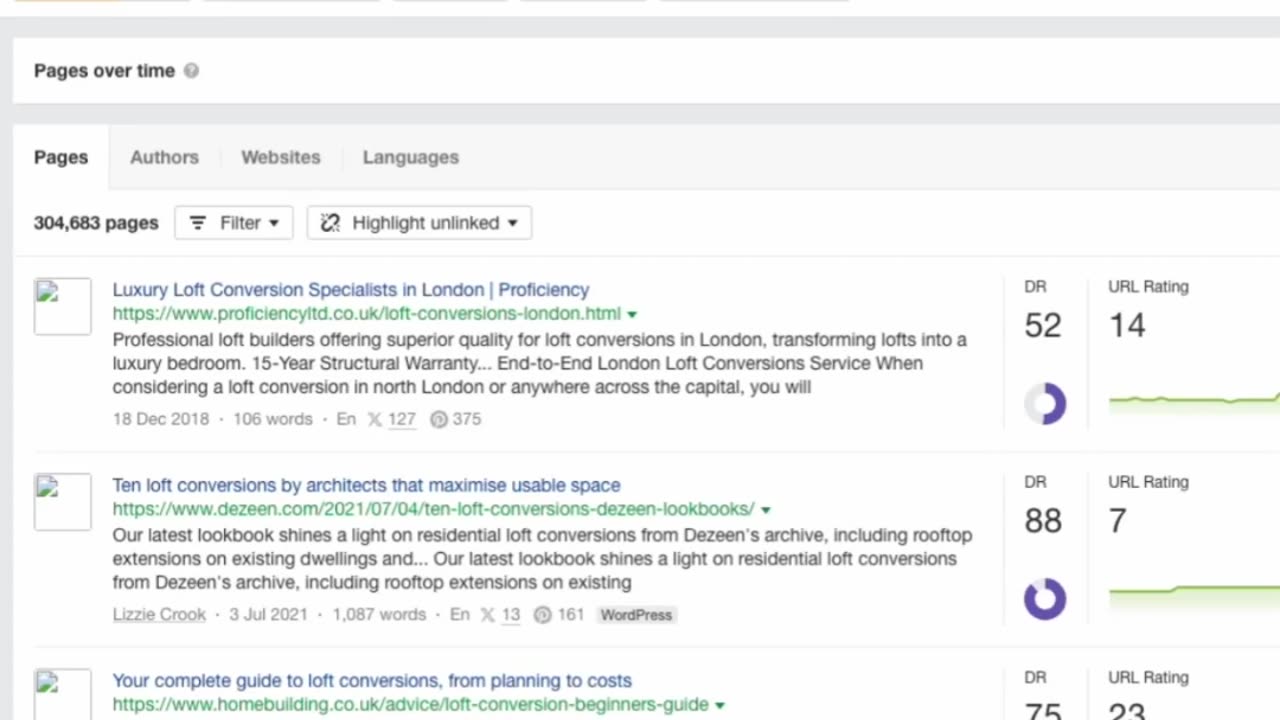
Task: Click the X icon beside 127
Action: pos(375,419)
